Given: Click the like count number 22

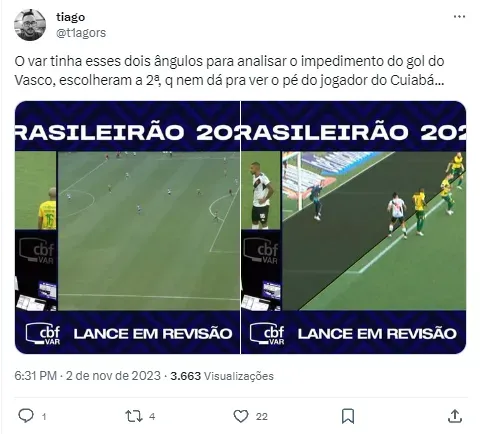Looking at the screenshot, I should tap(262, 417).
